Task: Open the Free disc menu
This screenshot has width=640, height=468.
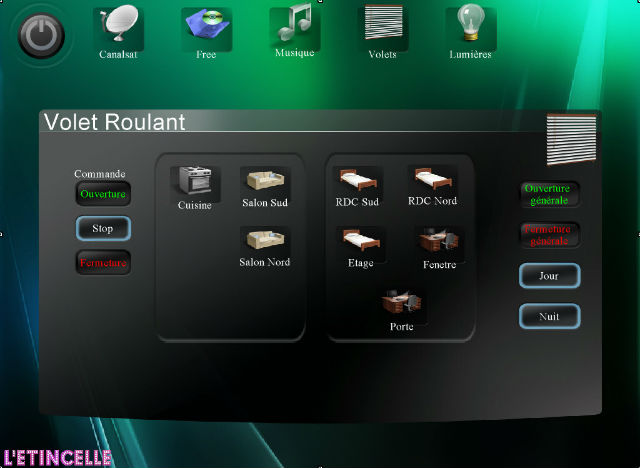Action: click(206, 28)
